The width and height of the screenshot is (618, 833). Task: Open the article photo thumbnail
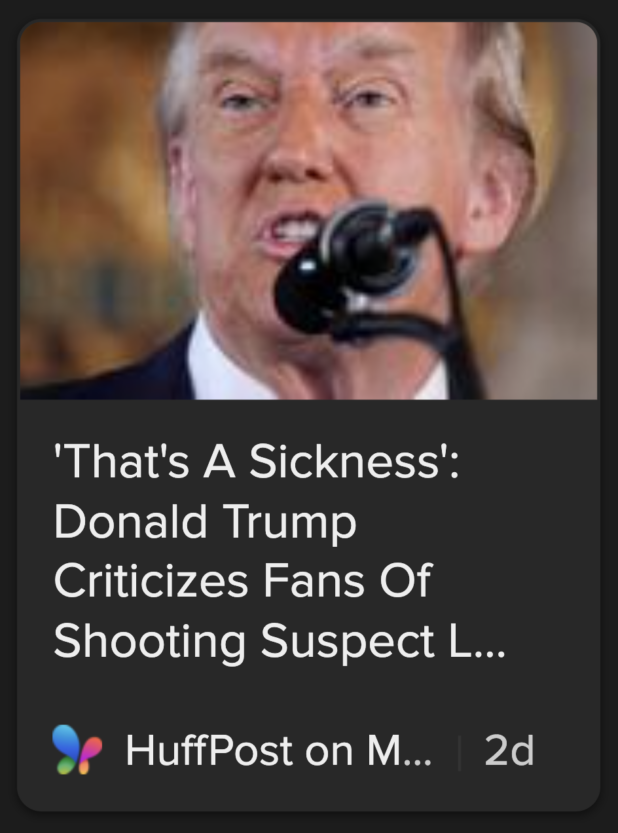click(x=309, y=210)
